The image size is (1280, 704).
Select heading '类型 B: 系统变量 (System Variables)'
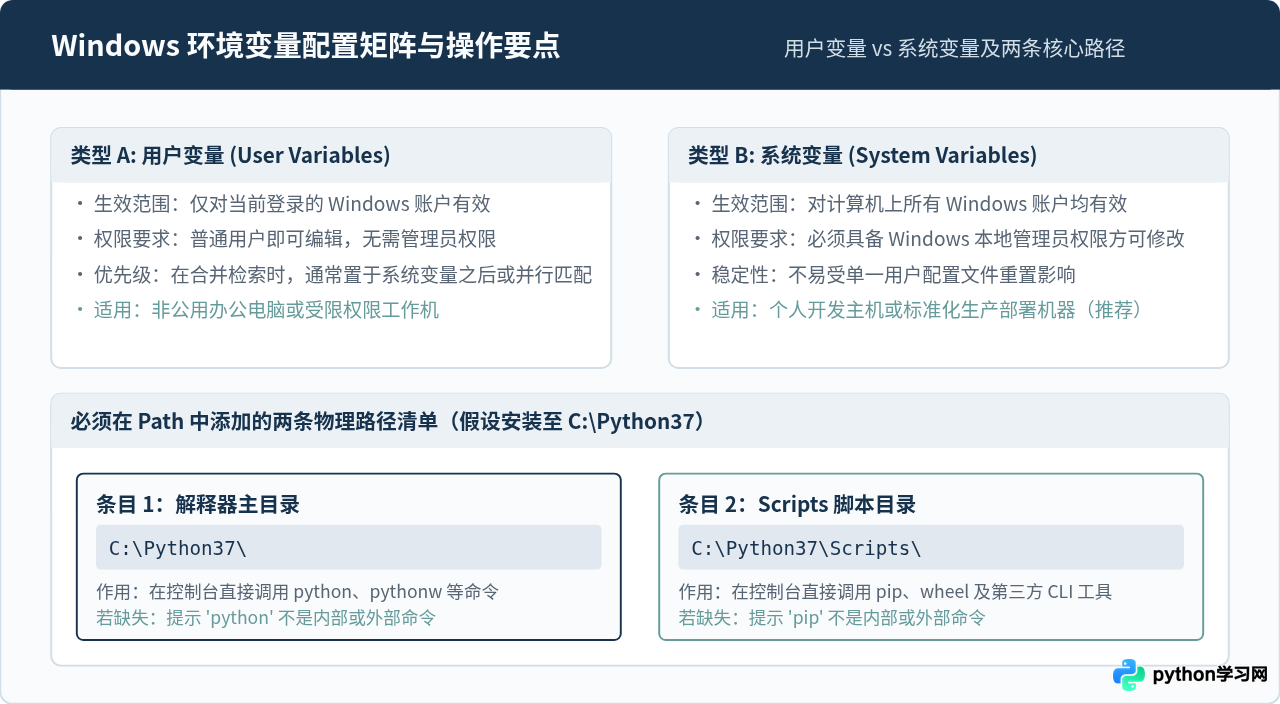[862, 155]
